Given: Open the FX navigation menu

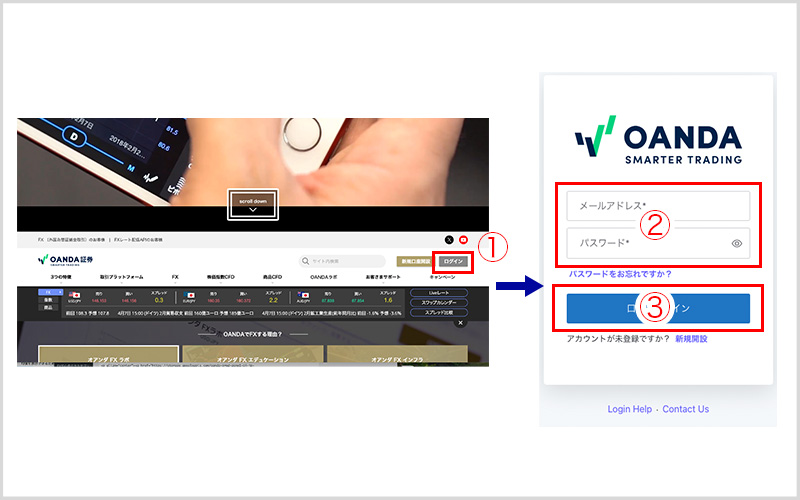Looking at the screenshot, I should tap(175, 277).
